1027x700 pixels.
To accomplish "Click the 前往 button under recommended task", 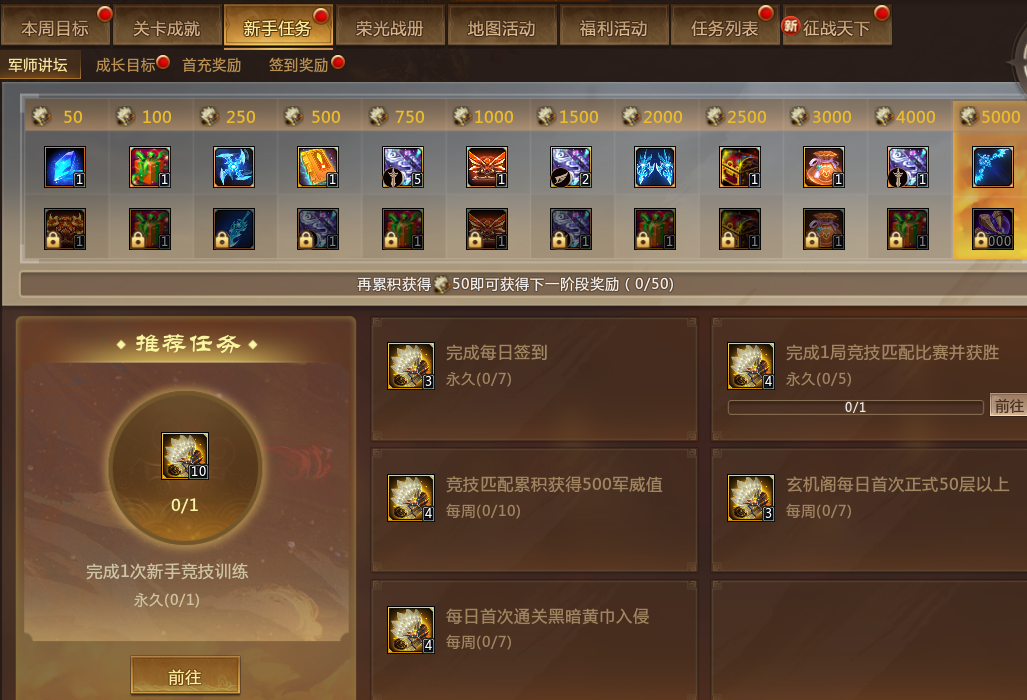I will tap(185, 675).
